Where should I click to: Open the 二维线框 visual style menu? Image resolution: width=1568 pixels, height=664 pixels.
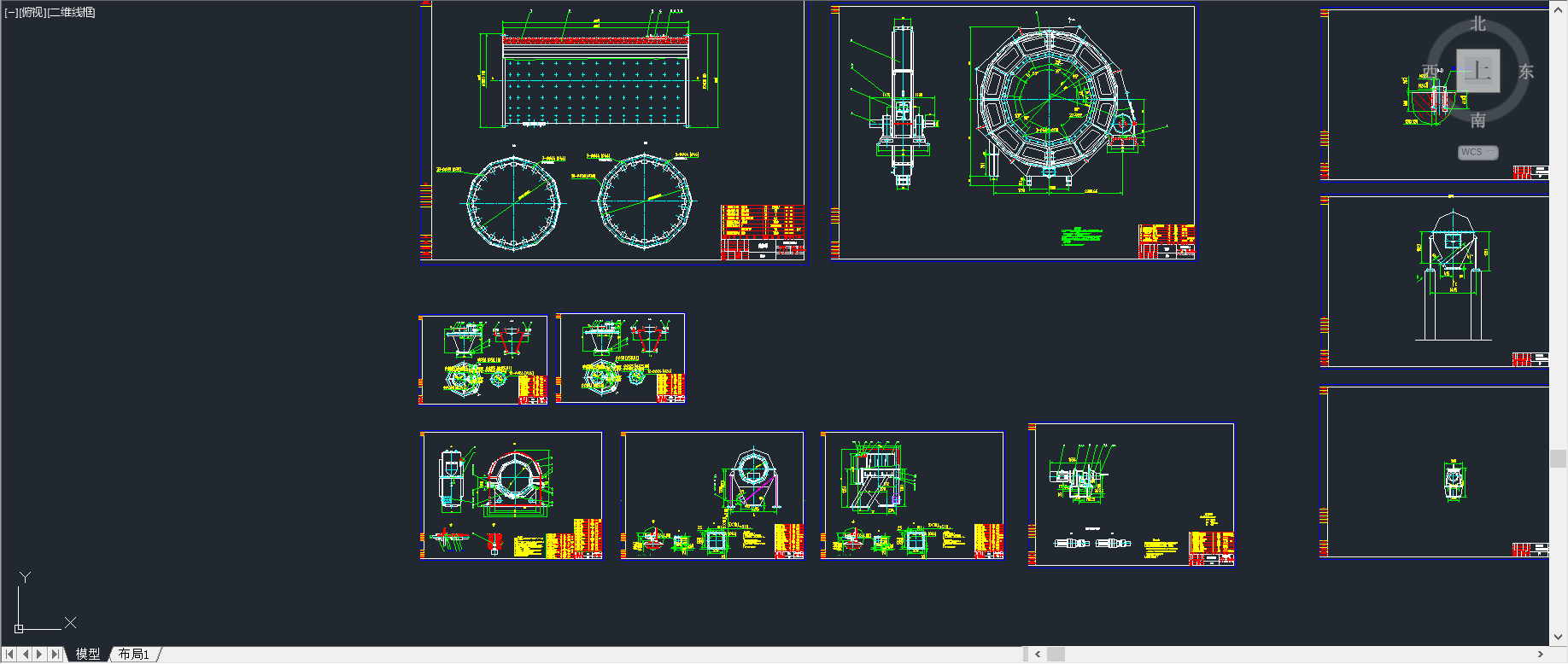coord(72,13)
